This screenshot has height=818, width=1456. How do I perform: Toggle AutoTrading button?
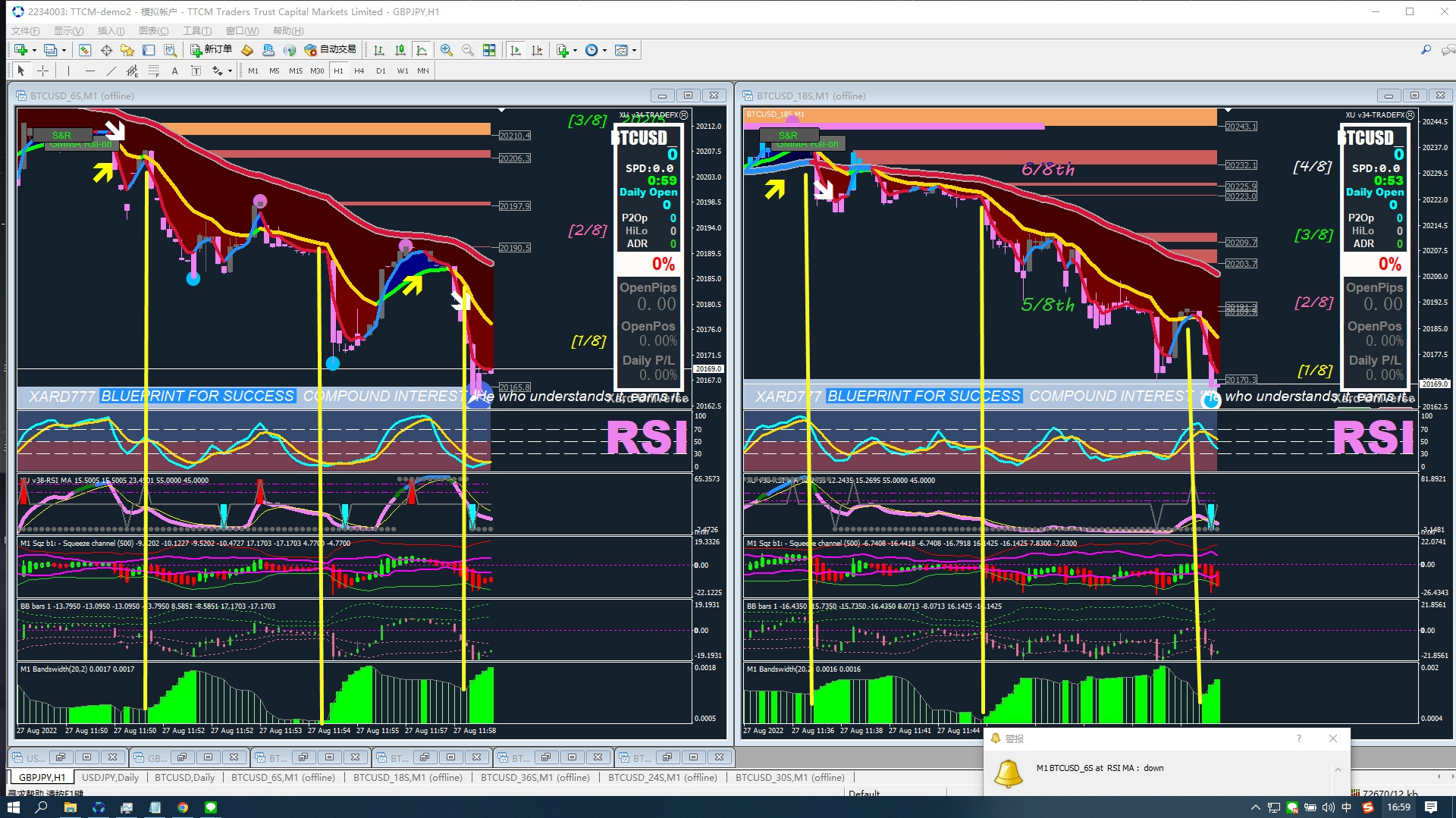[x=331, y=50]
